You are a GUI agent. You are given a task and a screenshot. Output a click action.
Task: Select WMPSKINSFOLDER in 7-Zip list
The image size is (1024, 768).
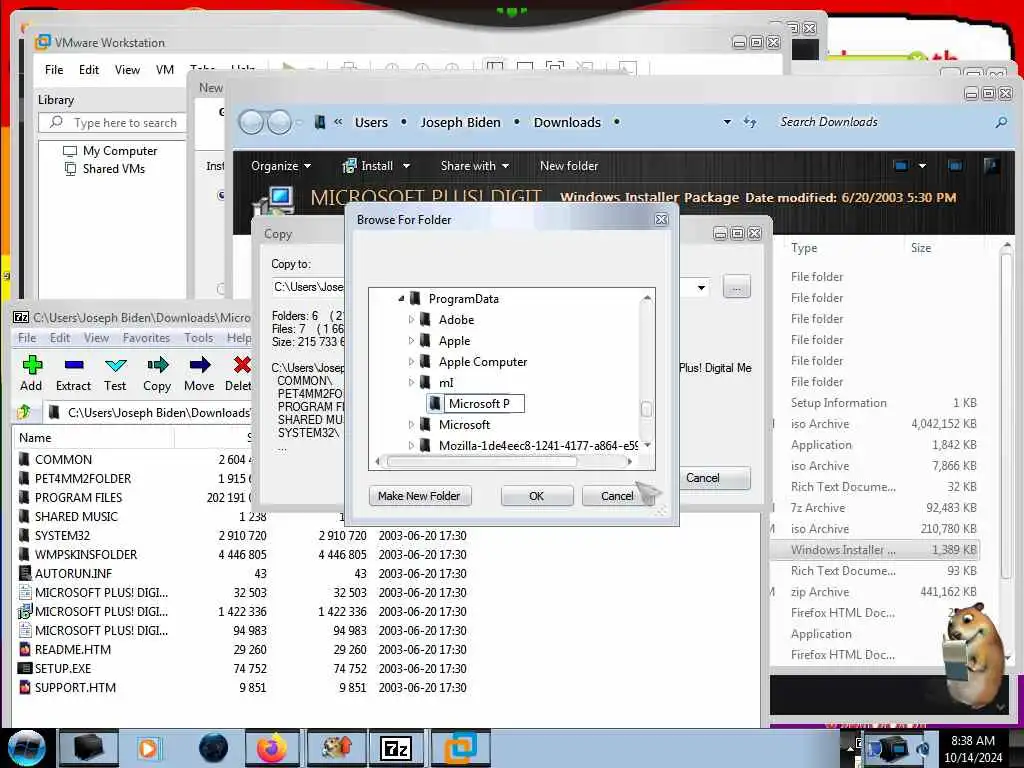pyautogui.click(x=86, y=554)
